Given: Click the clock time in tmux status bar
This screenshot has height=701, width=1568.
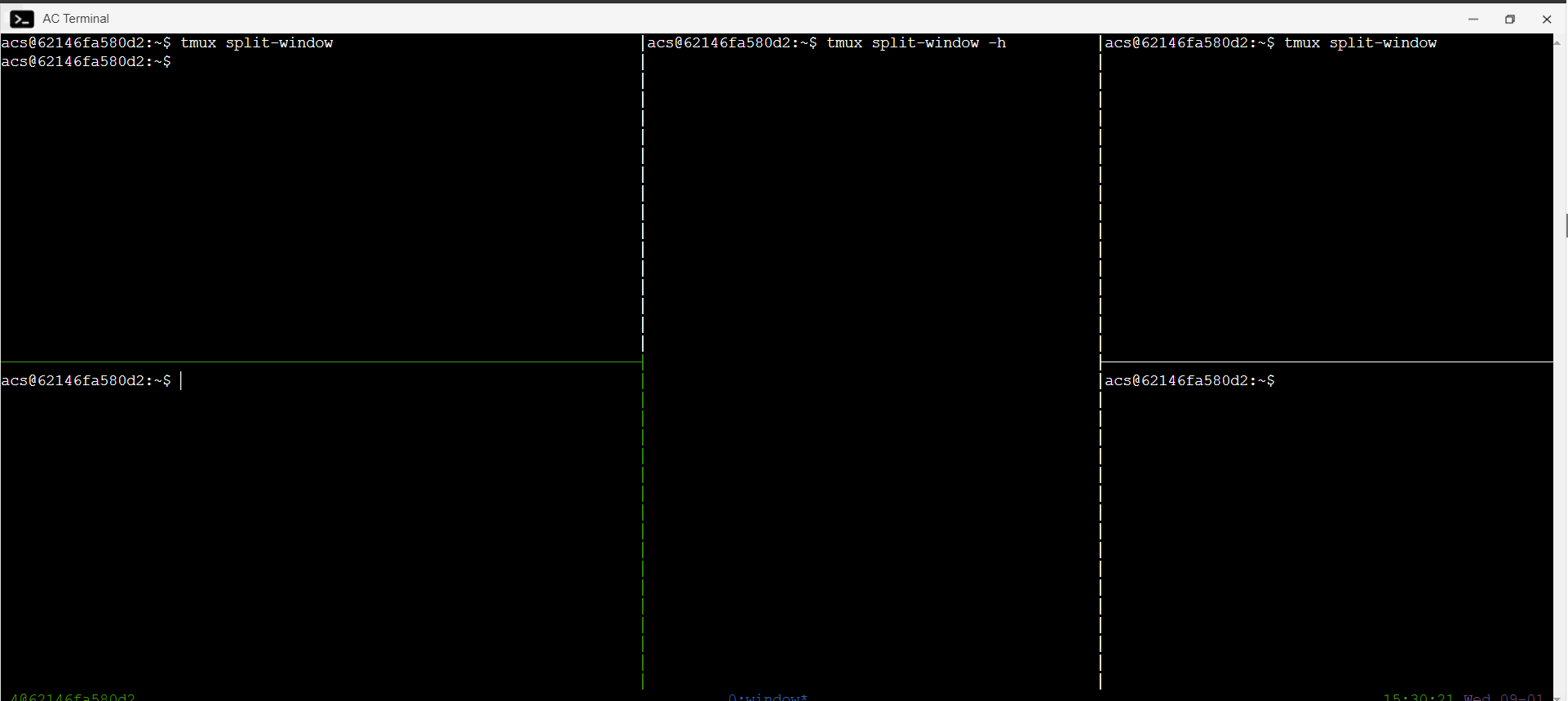Looking at the screenshot, I should [x=1418, y=697].
